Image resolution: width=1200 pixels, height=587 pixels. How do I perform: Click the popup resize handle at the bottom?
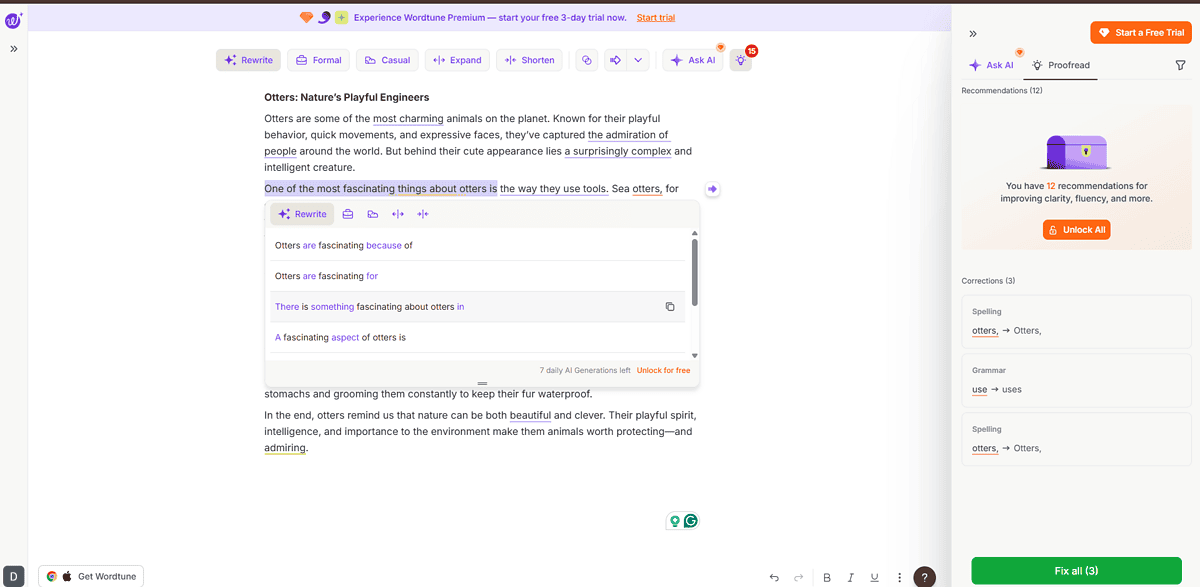(x=482, y=383)
